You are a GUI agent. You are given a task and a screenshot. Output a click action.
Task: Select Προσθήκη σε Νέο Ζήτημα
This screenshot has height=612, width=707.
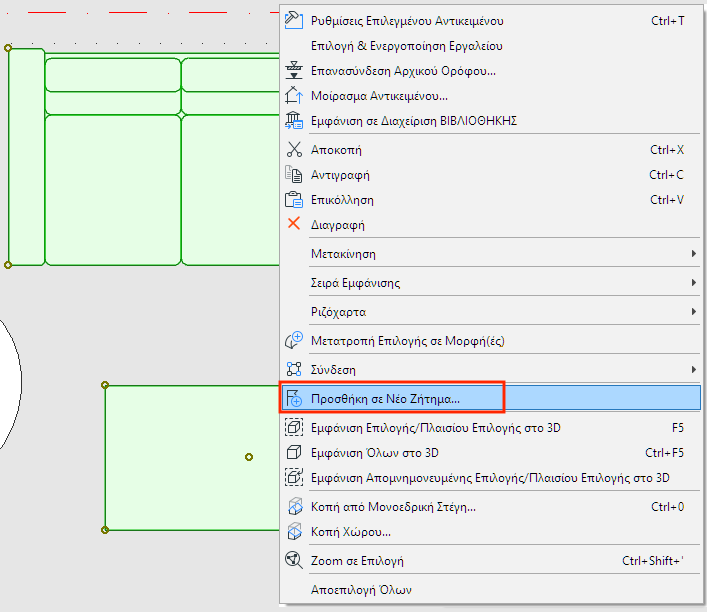(490, 398)
